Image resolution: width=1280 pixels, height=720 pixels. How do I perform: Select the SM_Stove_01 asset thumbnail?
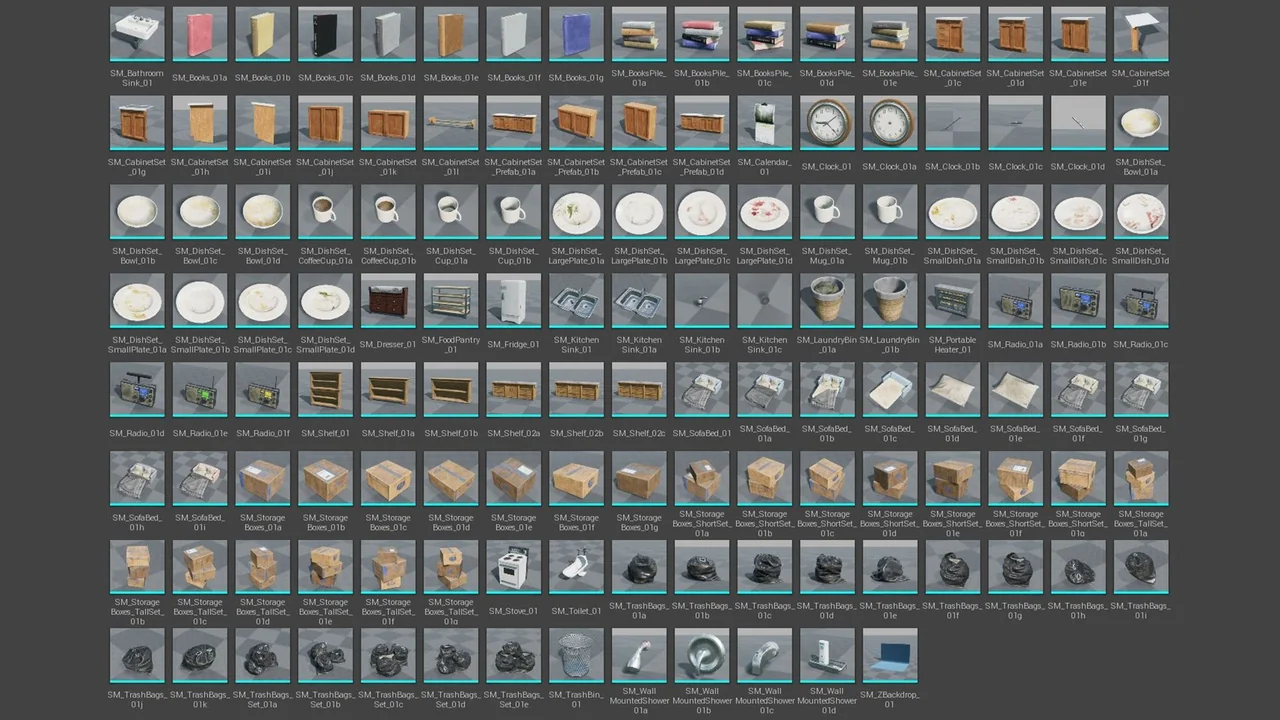point(514,568)
